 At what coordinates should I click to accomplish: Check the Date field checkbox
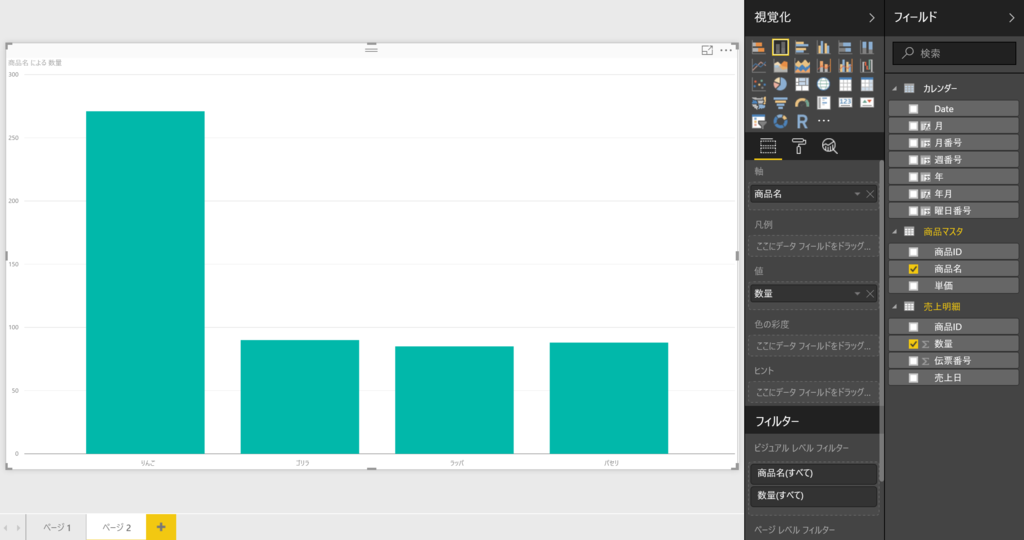pos(913,109)
